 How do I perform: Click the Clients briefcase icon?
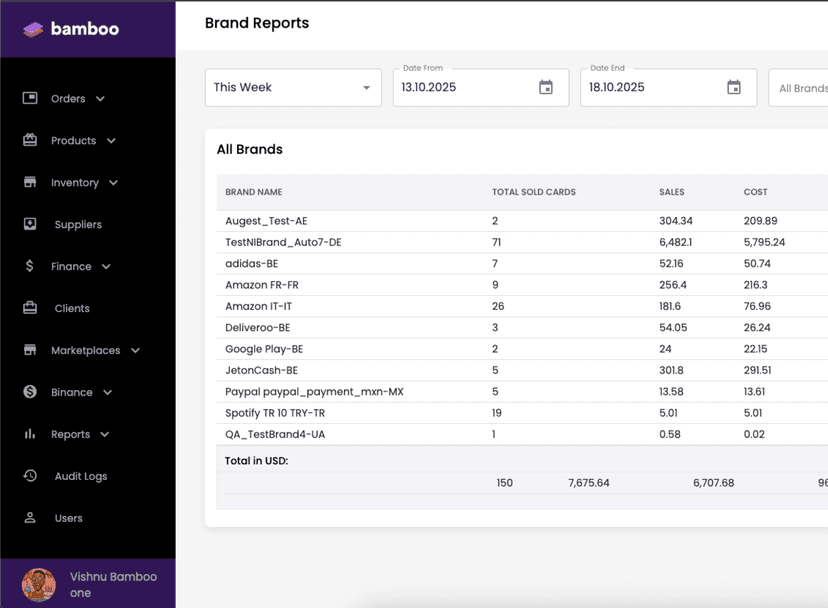point(30,308)
